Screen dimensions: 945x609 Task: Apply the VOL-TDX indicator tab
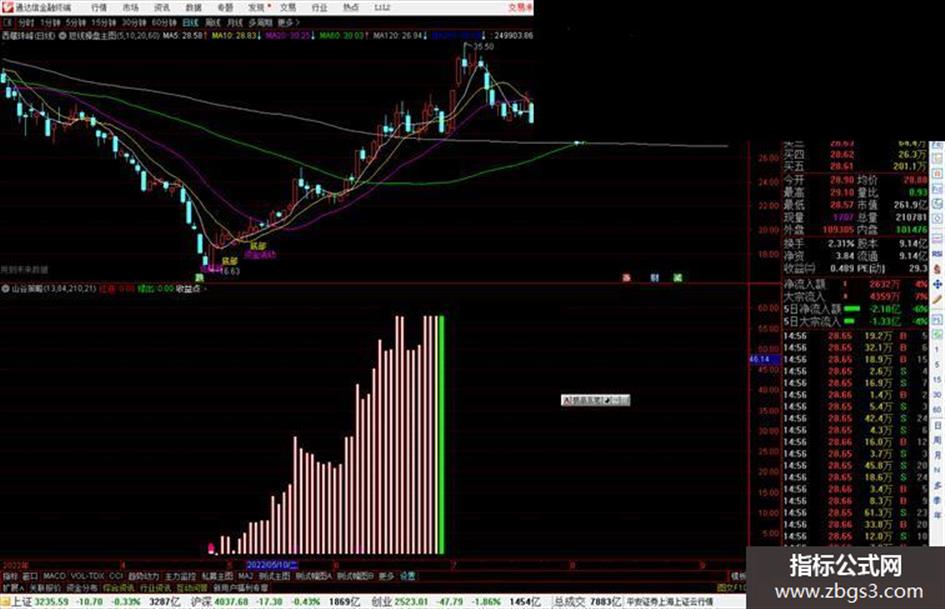point(87,576)
